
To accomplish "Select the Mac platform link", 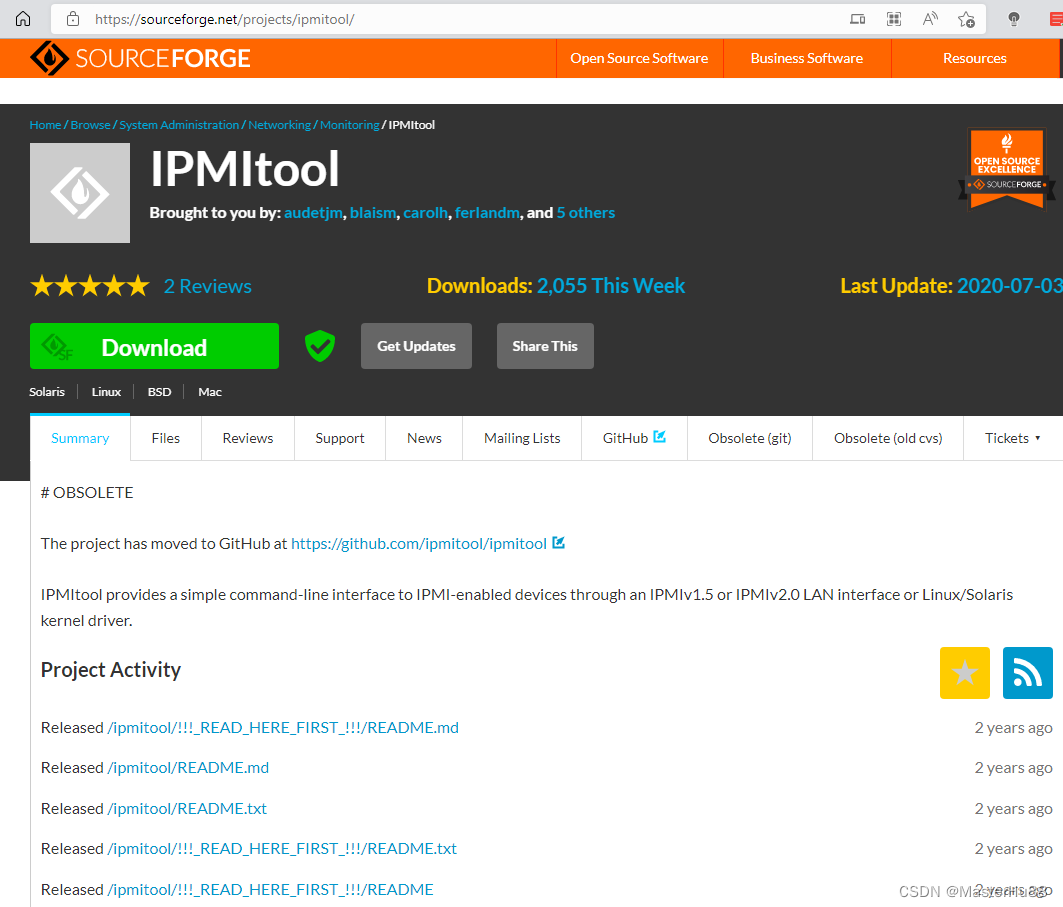I will click(210, 392).
